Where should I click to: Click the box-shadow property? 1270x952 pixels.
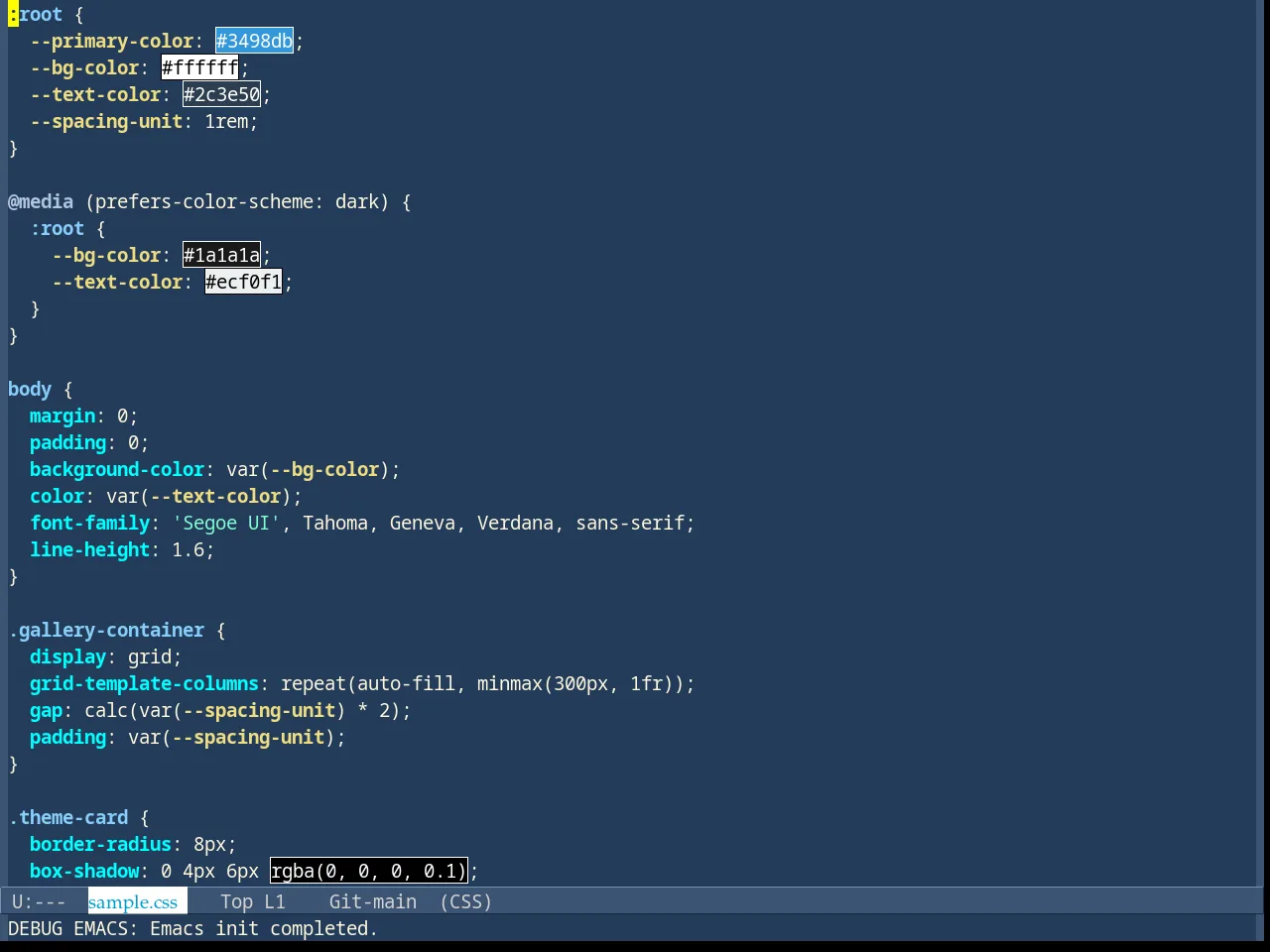click(84, 871)
